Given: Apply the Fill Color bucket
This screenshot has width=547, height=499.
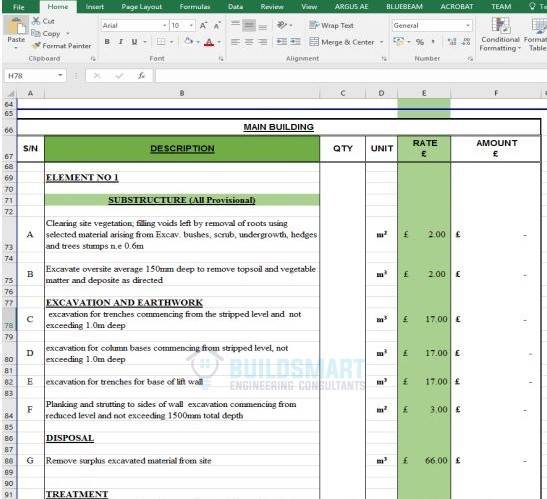Looking at the screenshot, I should (189, 42).
